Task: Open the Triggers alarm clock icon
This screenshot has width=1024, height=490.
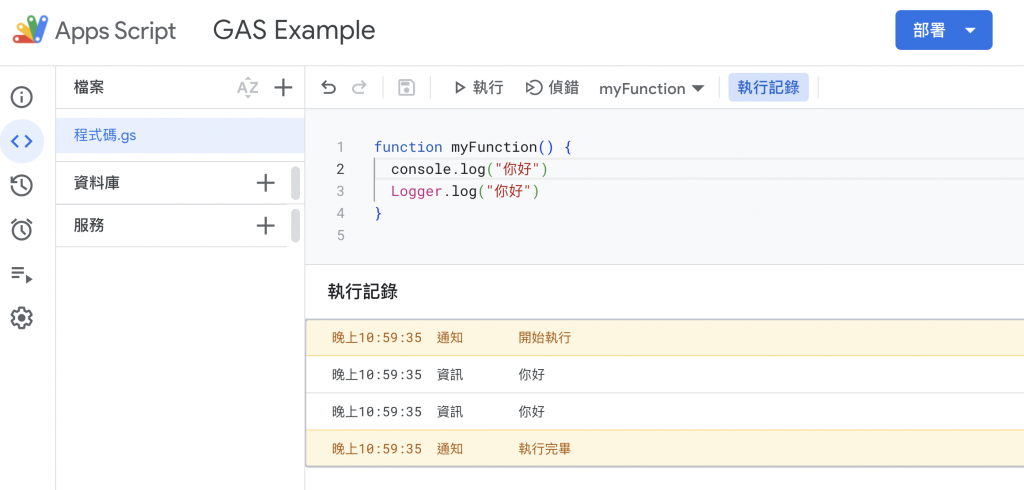Action: pos(21,230)
